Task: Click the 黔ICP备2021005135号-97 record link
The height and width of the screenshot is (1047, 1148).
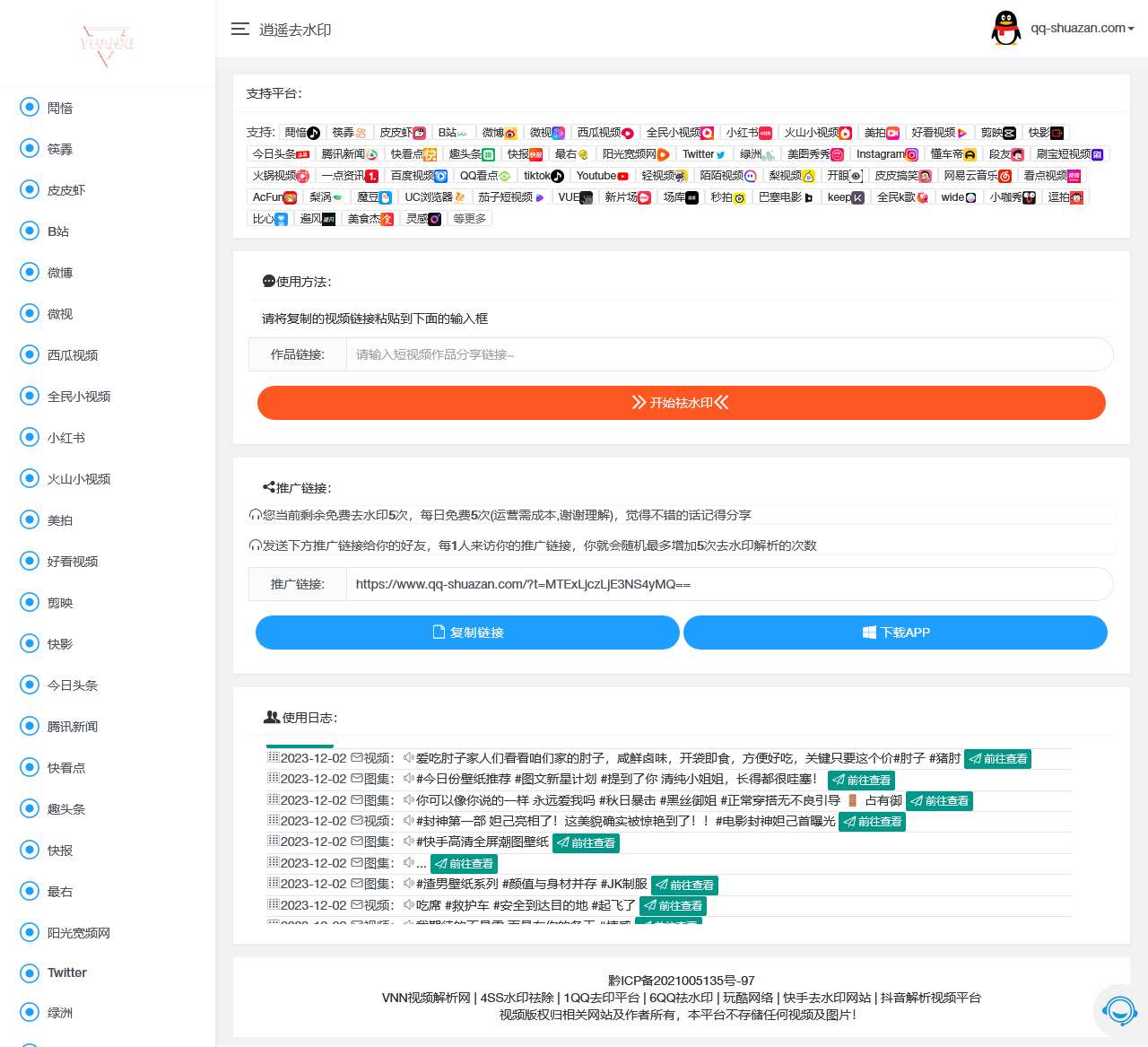Action: click(682, 981)
